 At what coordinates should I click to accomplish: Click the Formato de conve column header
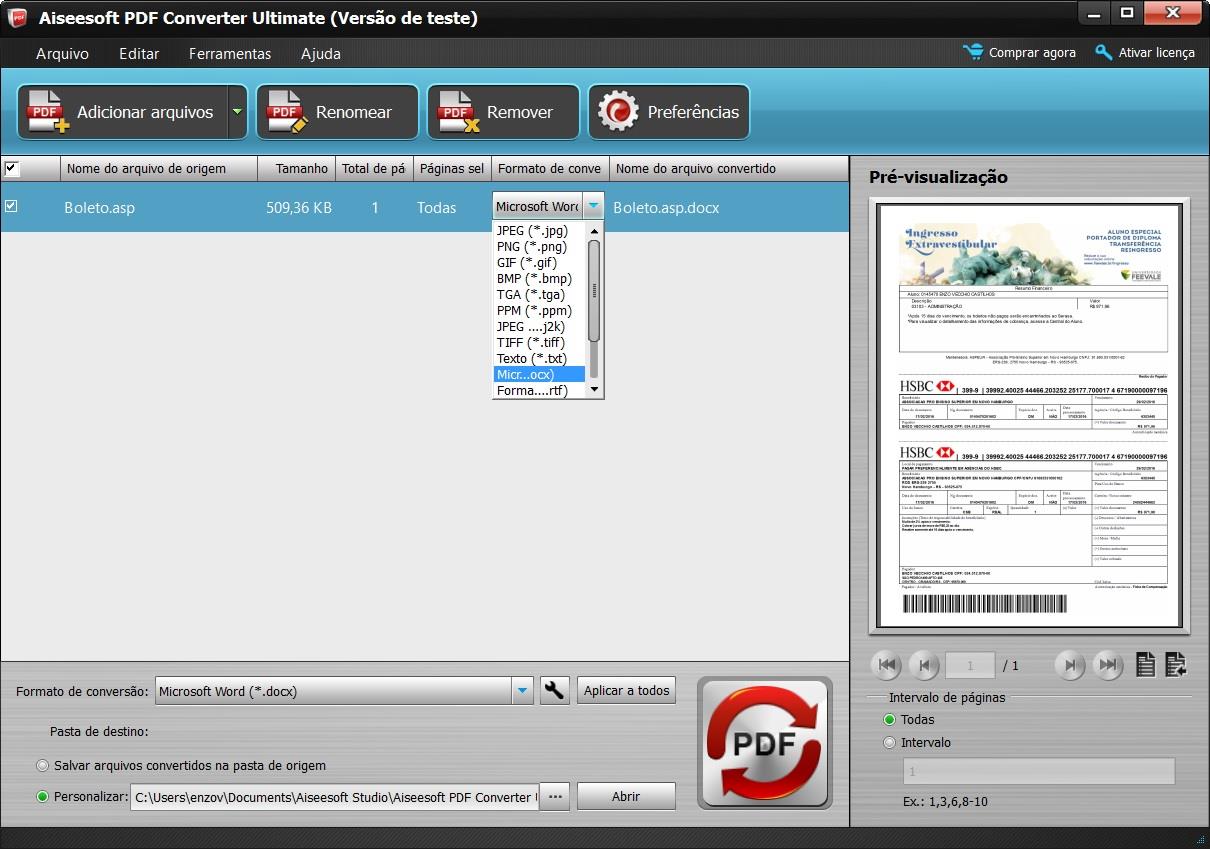coord(549,168)
